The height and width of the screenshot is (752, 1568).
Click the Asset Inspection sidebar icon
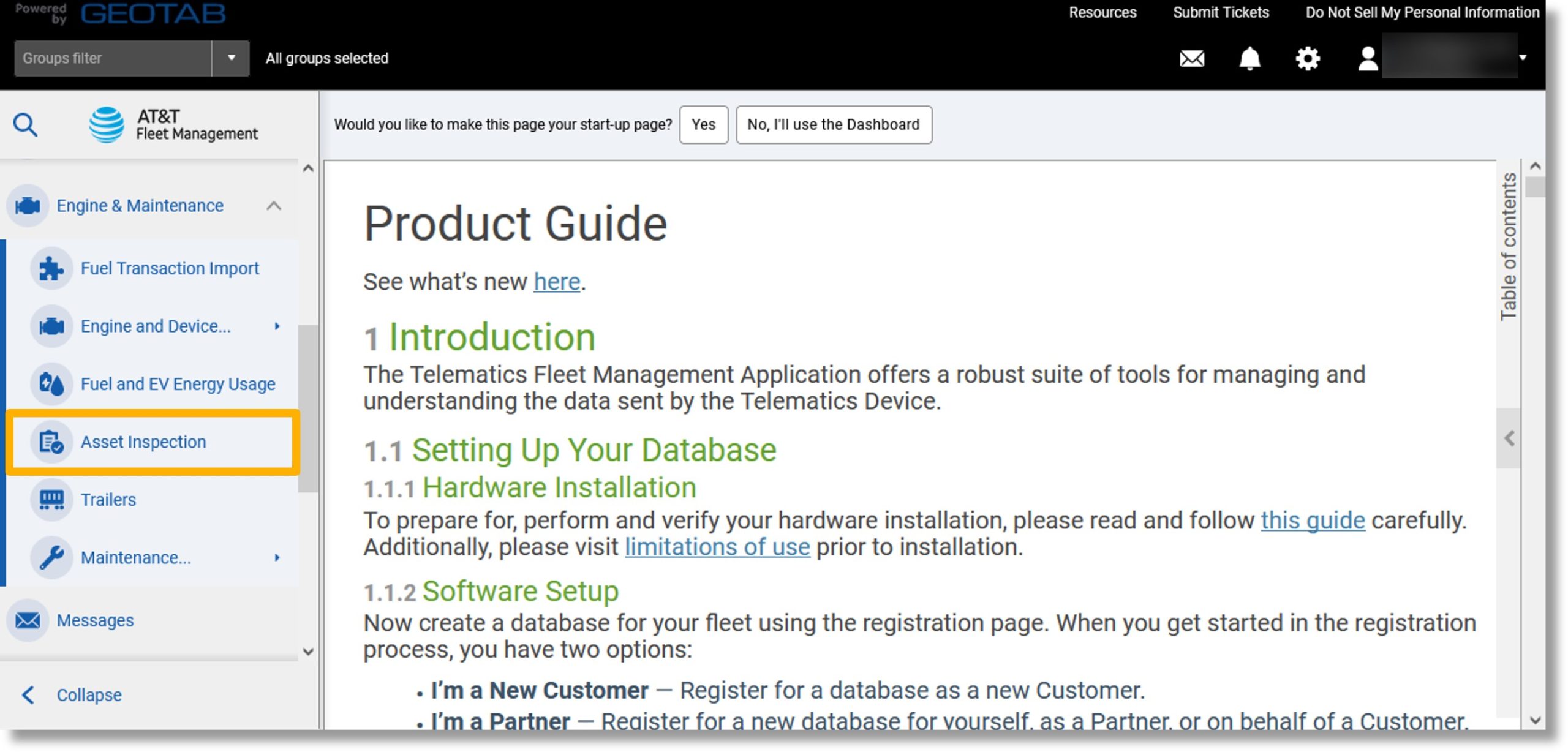pos(52,442)
